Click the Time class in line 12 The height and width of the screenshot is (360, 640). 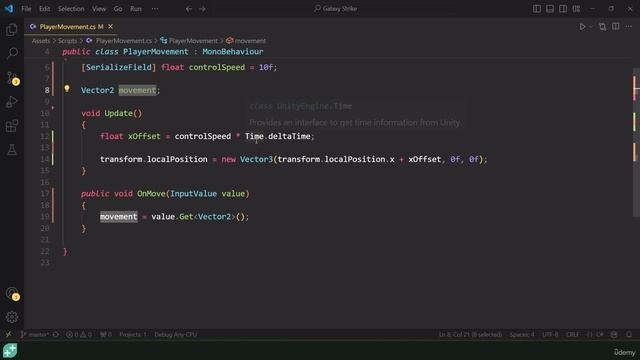[x=254, y=136]
